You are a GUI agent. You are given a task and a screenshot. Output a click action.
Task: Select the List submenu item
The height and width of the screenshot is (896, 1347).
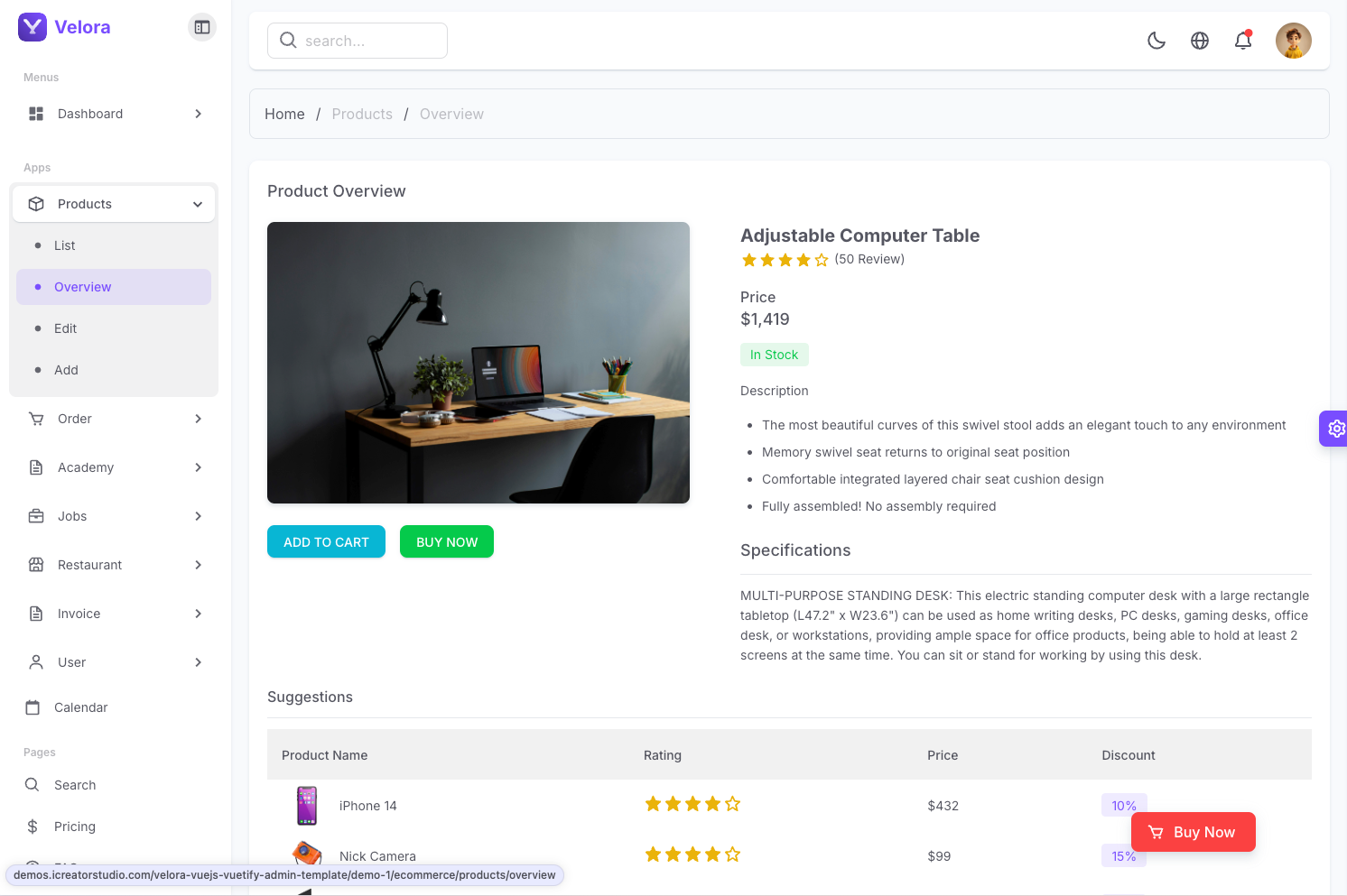point(65,245)
